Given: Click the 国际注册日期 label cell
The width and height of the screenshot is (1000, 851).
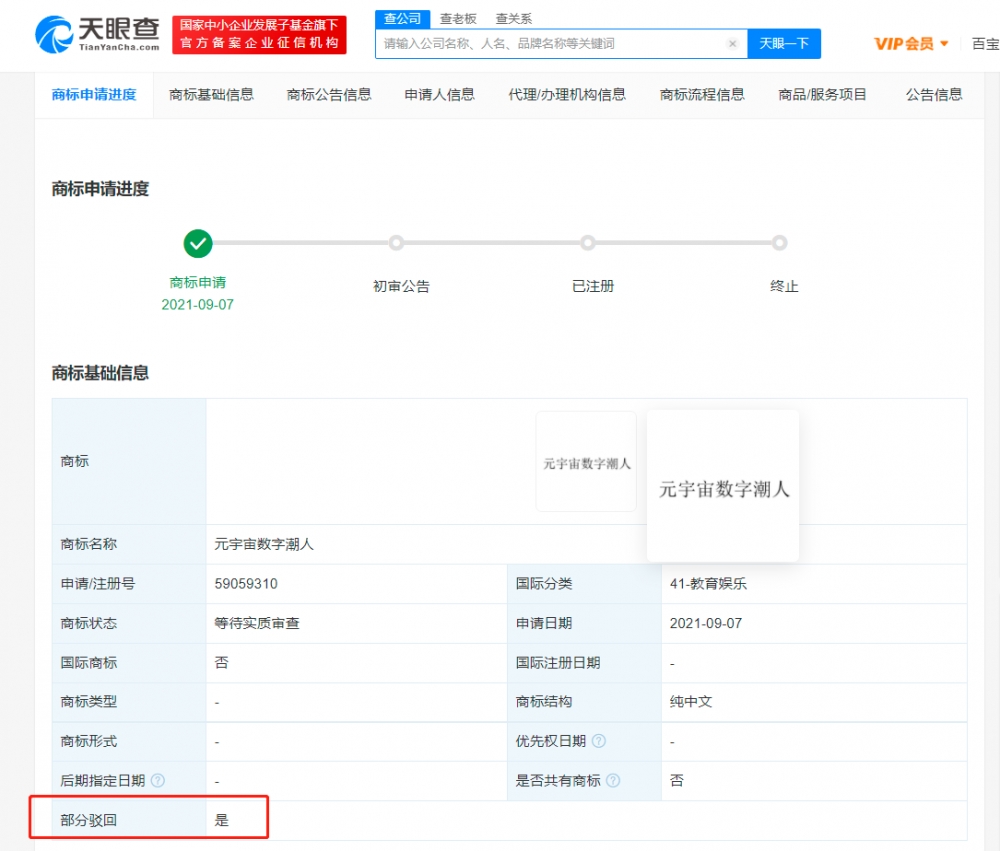Looking at the screenshot, I should click(584, 663).
